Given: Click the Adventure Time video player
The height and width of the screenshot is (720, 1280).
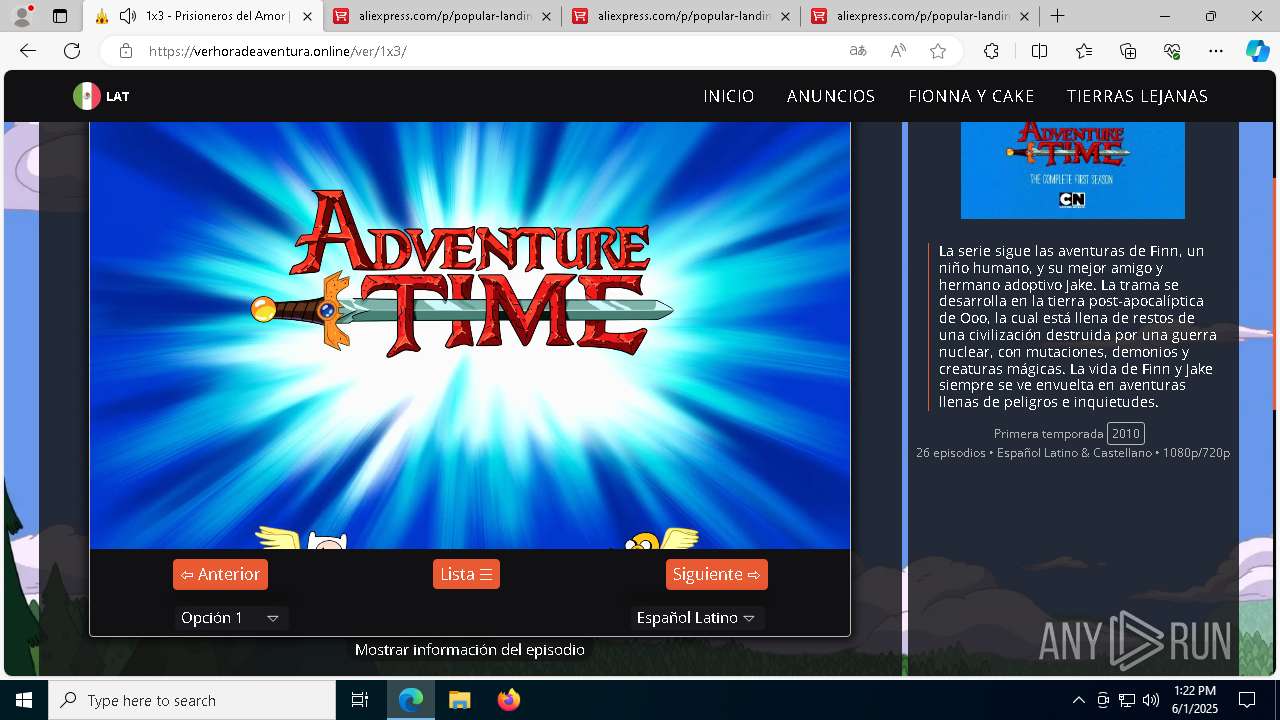Looking at the screenshot, I should tap(470, 335).
